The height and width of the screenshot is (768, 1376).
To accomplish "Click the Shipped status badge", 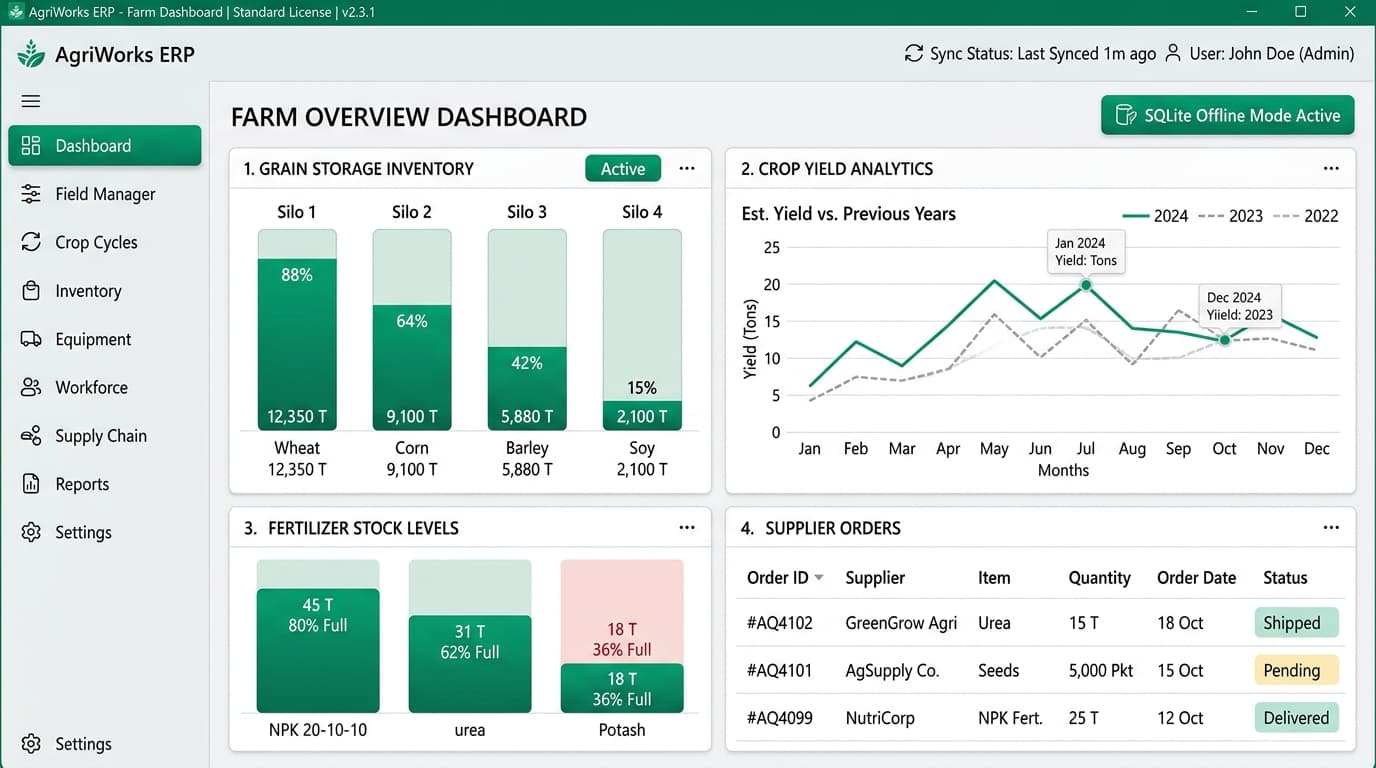I will click(1296, 623).
